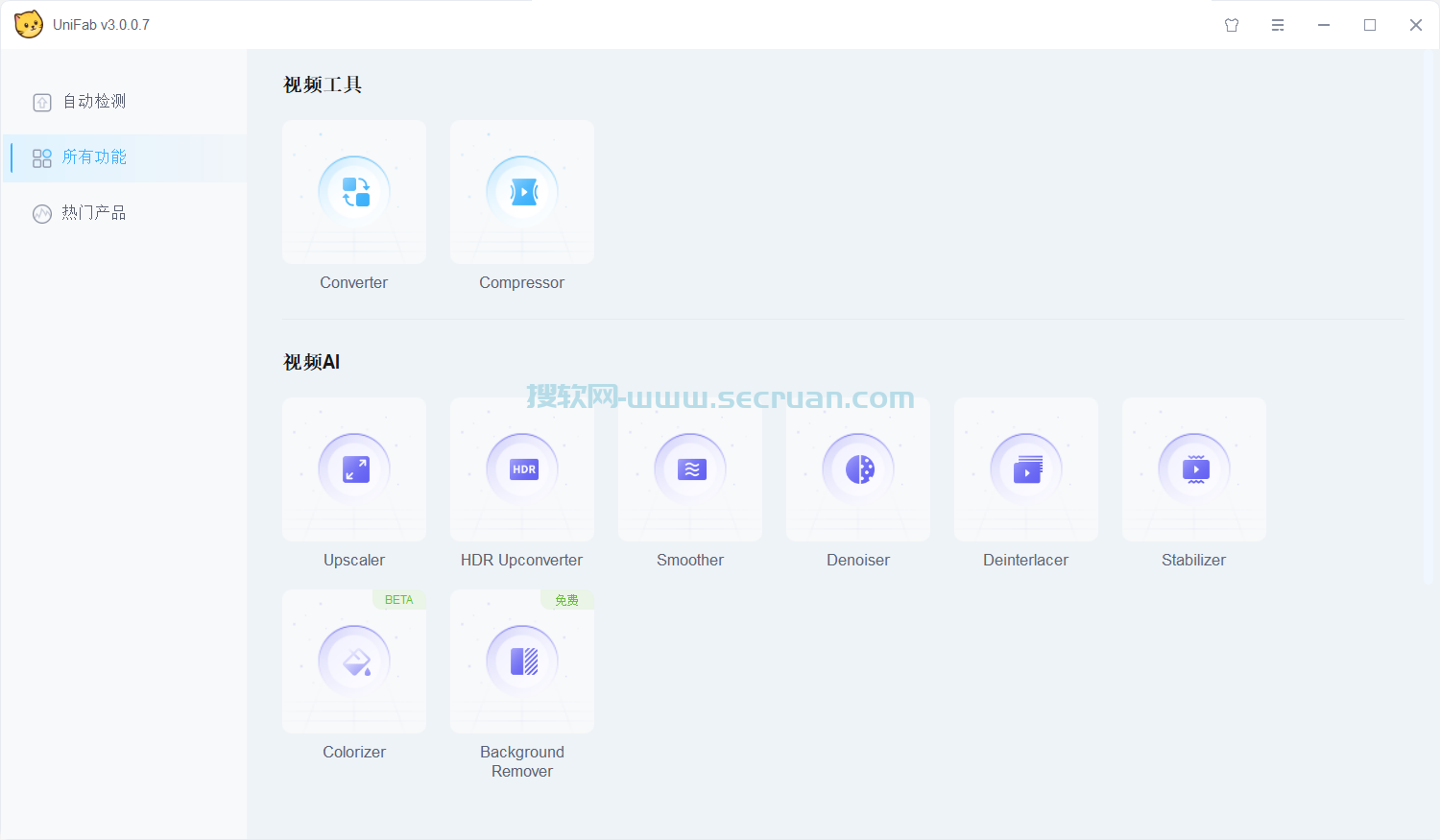
Task: Open the Converter tool icon
Action: 354,192
